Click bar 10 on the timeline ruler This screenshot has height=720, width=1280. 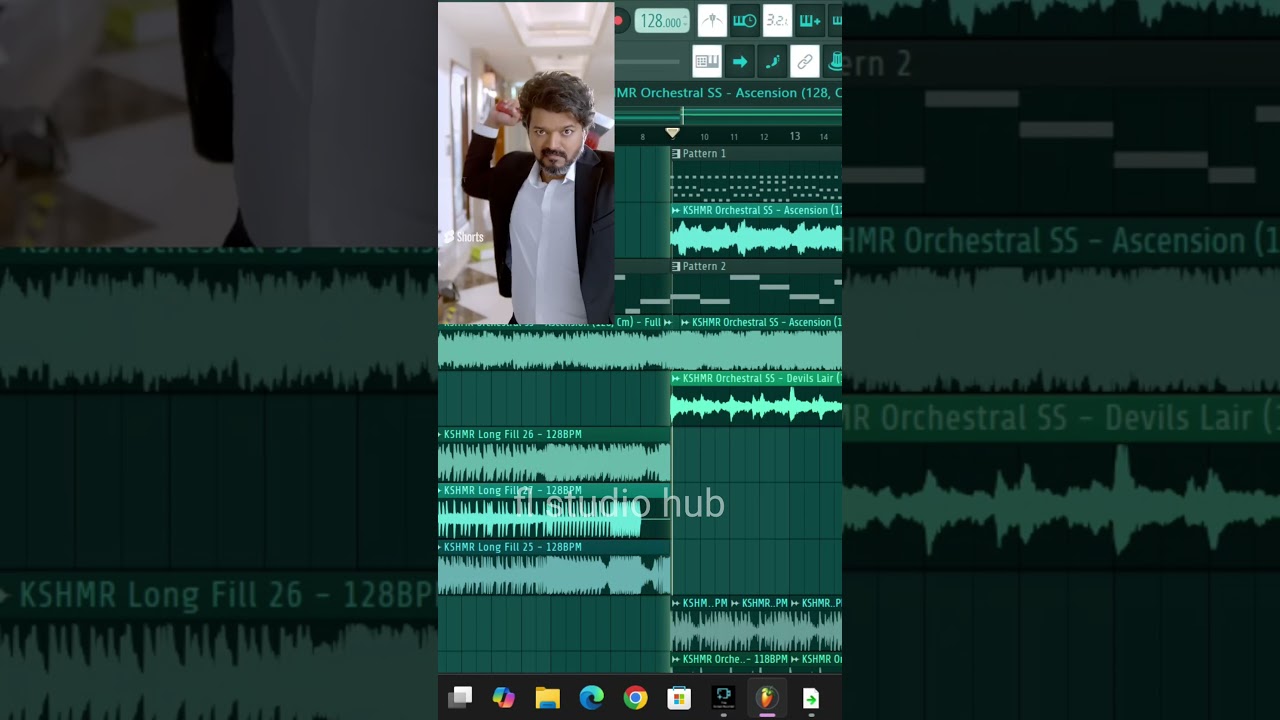coord(704,137)
